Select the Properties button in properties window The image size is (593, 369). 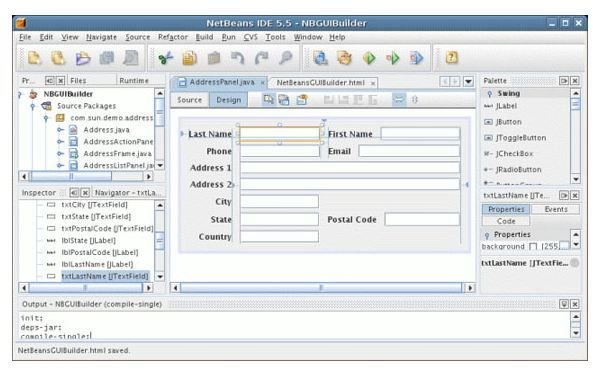[506, 209]
